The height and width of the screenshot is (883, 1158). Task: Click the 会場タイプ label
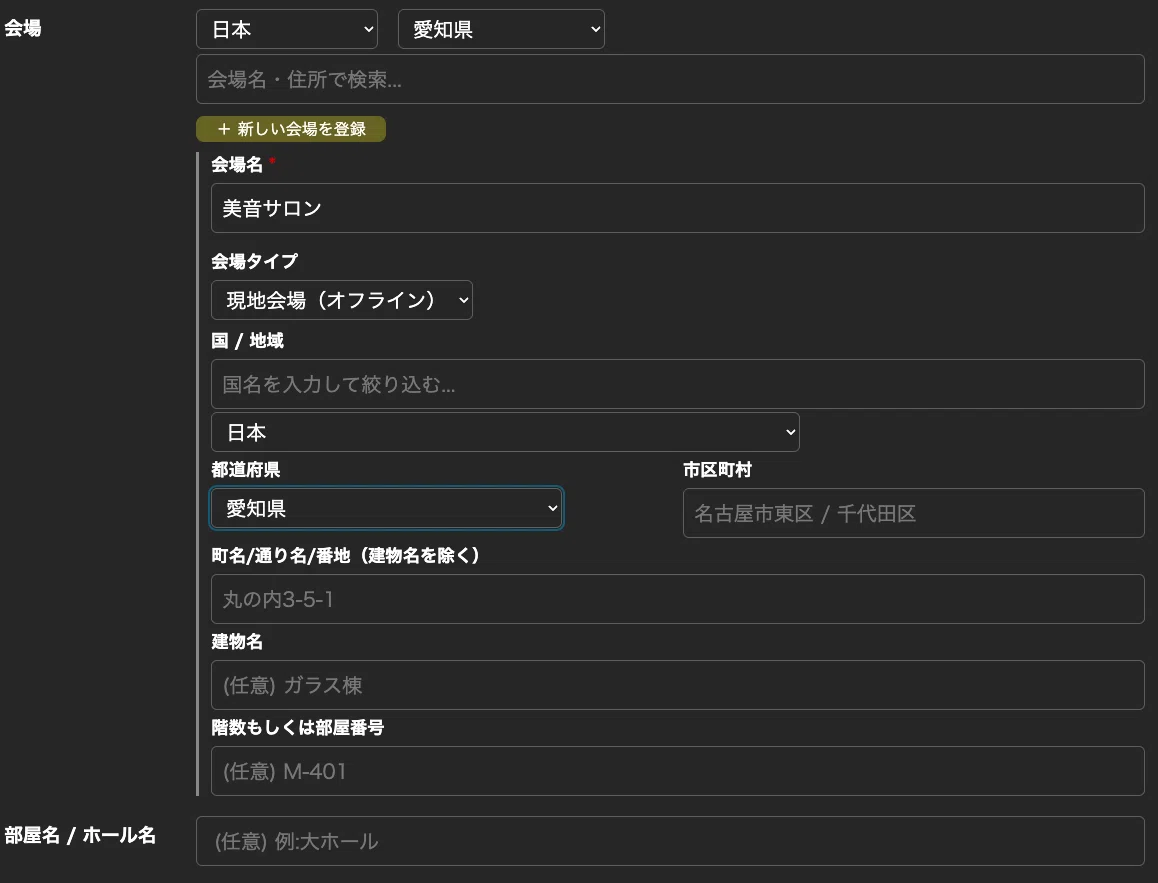pyautogui.click(x=255, y=261)
